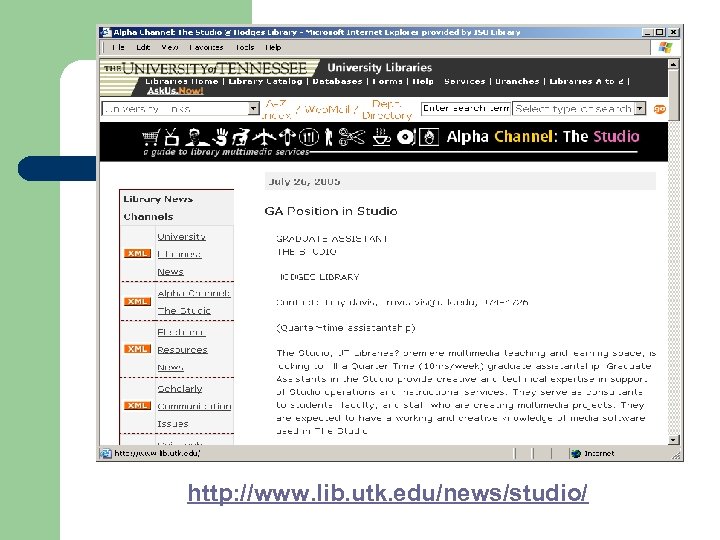720x540 pixels.
Task: Click XML feed badge for Alpha Channel
Action: (x=137, y=301)
